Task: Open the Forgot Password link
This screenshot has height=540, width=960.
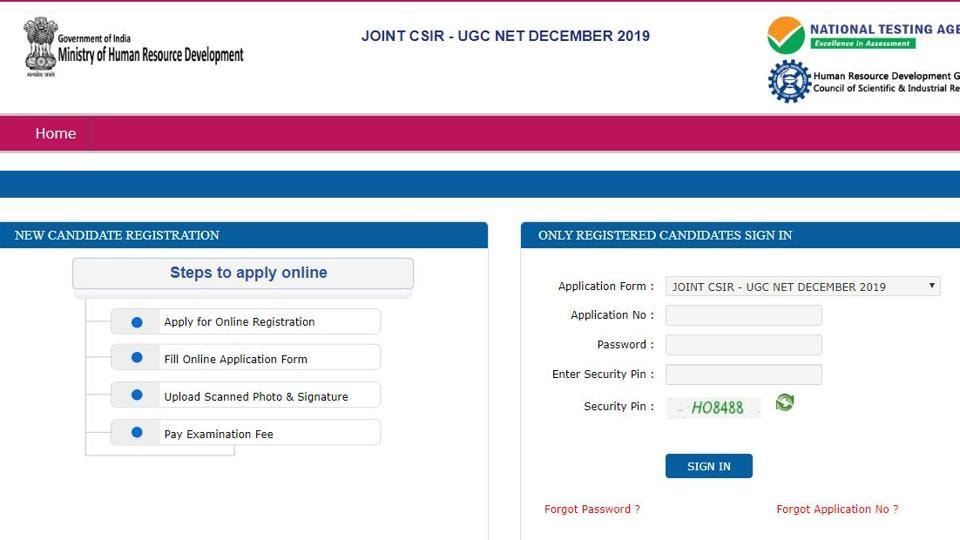Action: (592, 509)
